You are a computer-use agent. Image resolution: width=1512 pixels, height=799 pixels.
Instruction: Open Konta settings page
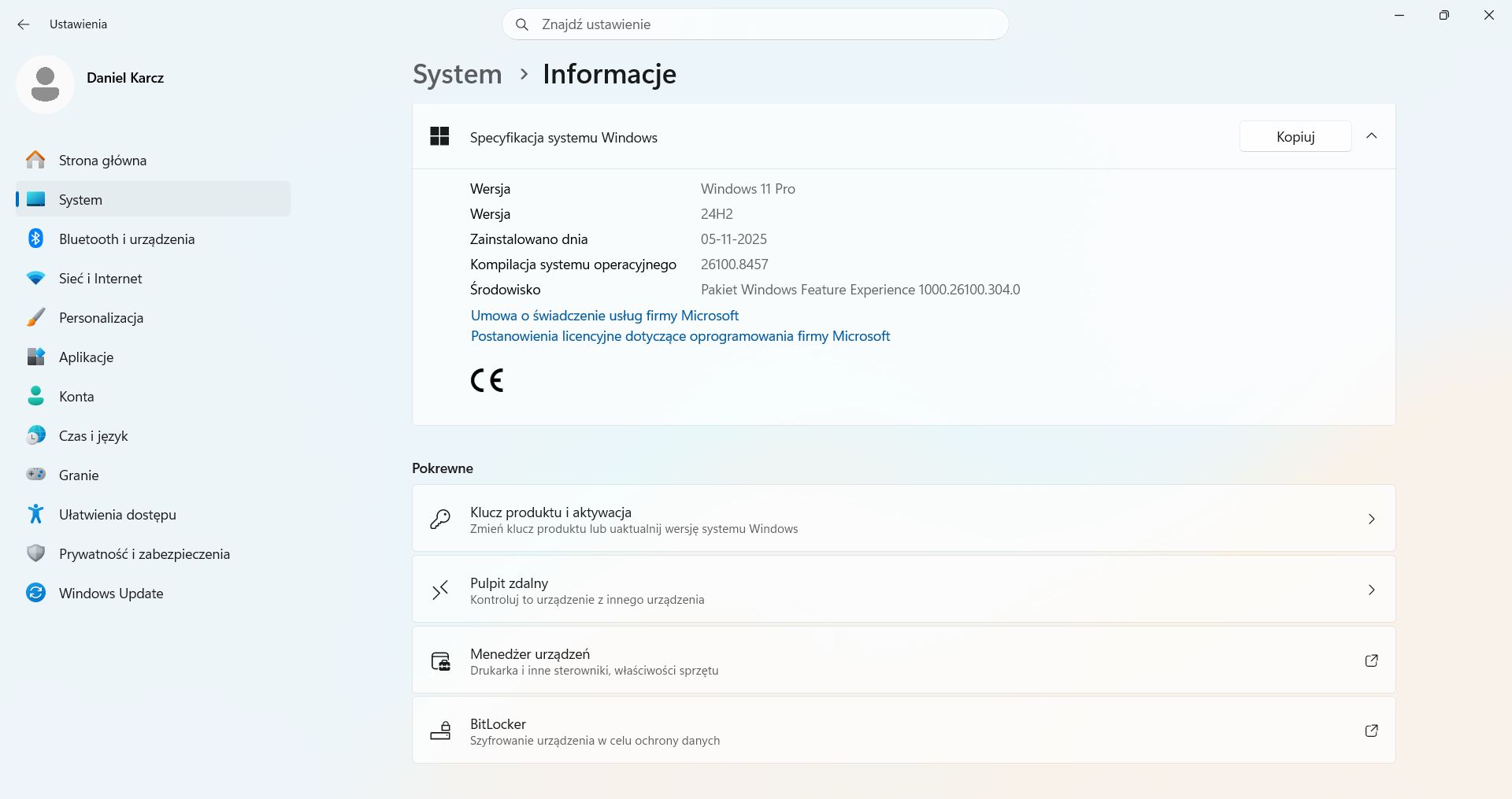153,396
